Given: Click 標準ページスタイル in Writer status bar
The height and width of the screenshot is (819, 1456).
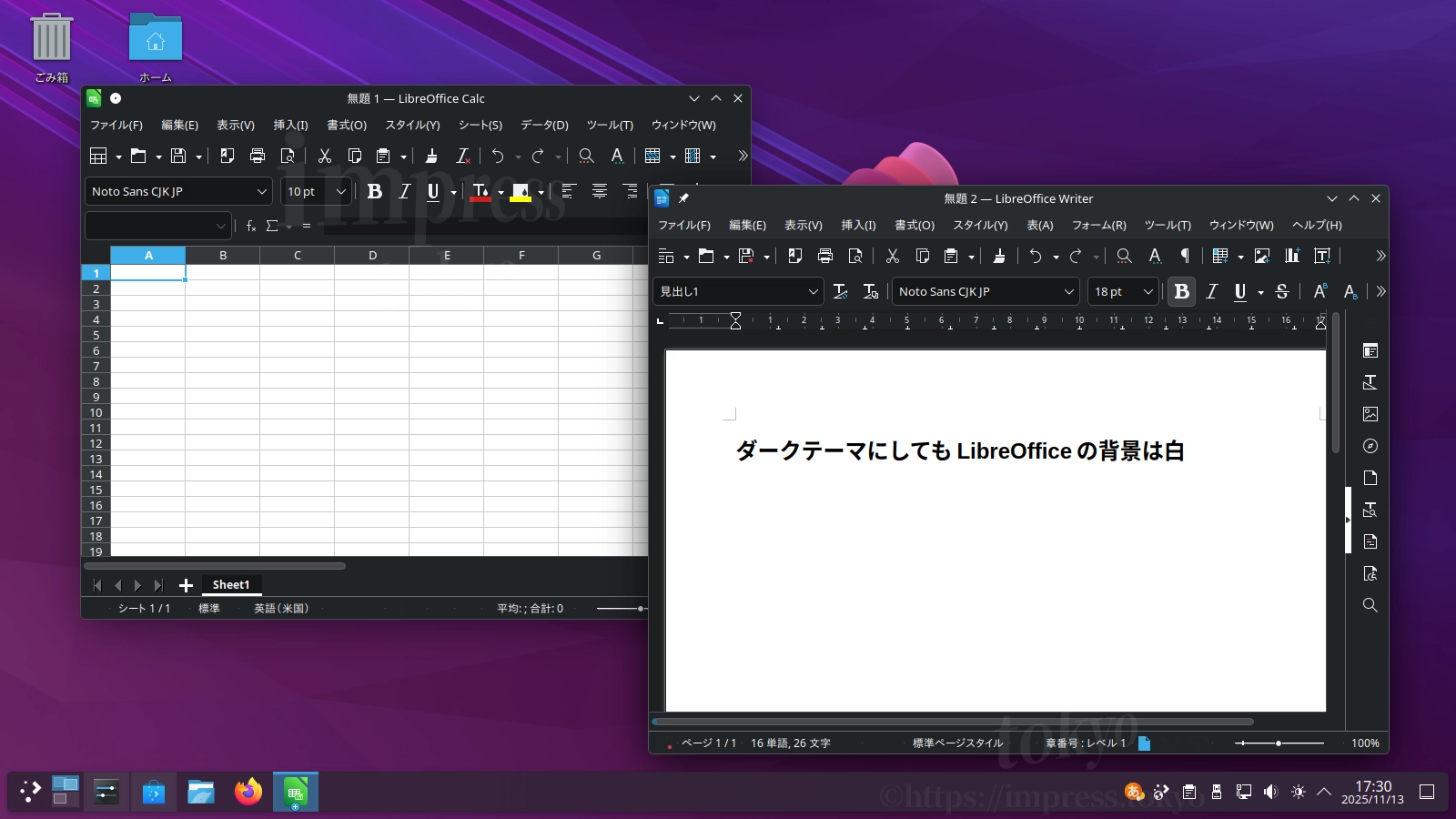Looking at the screenshot, I should point(957,743).
